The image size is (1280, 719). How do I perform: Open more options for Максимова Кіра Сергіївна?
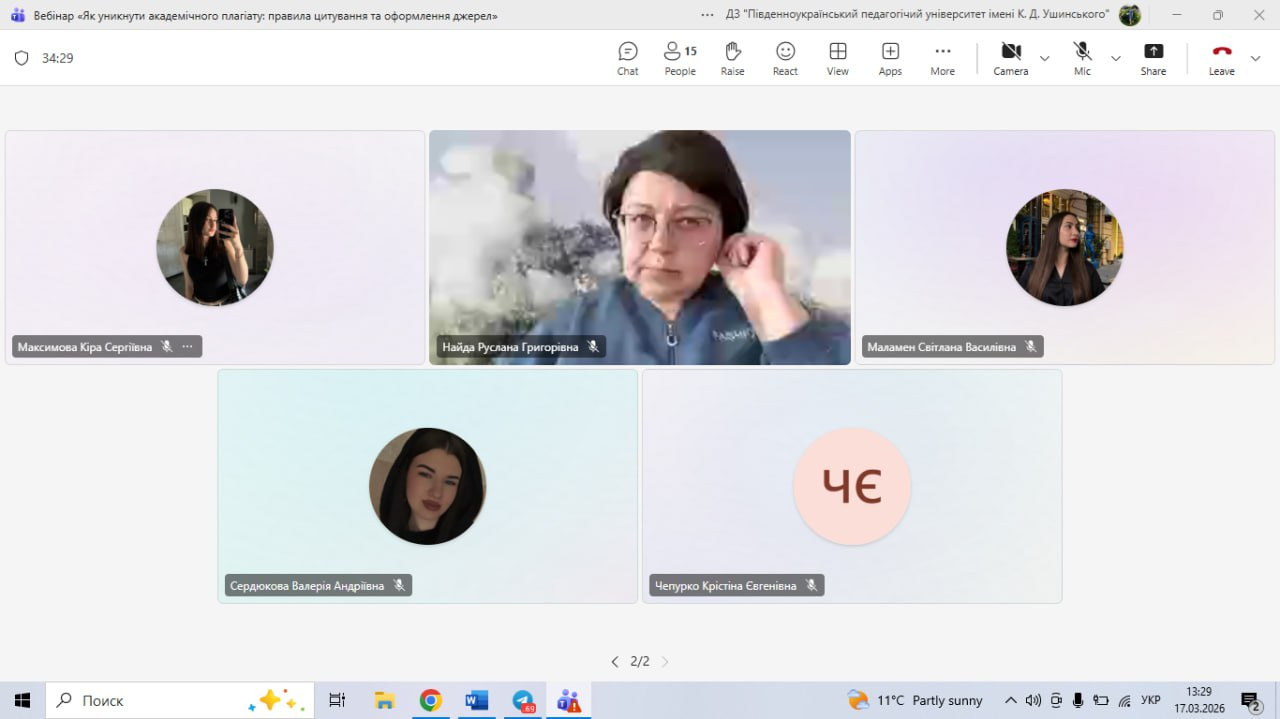pos(187,347)
